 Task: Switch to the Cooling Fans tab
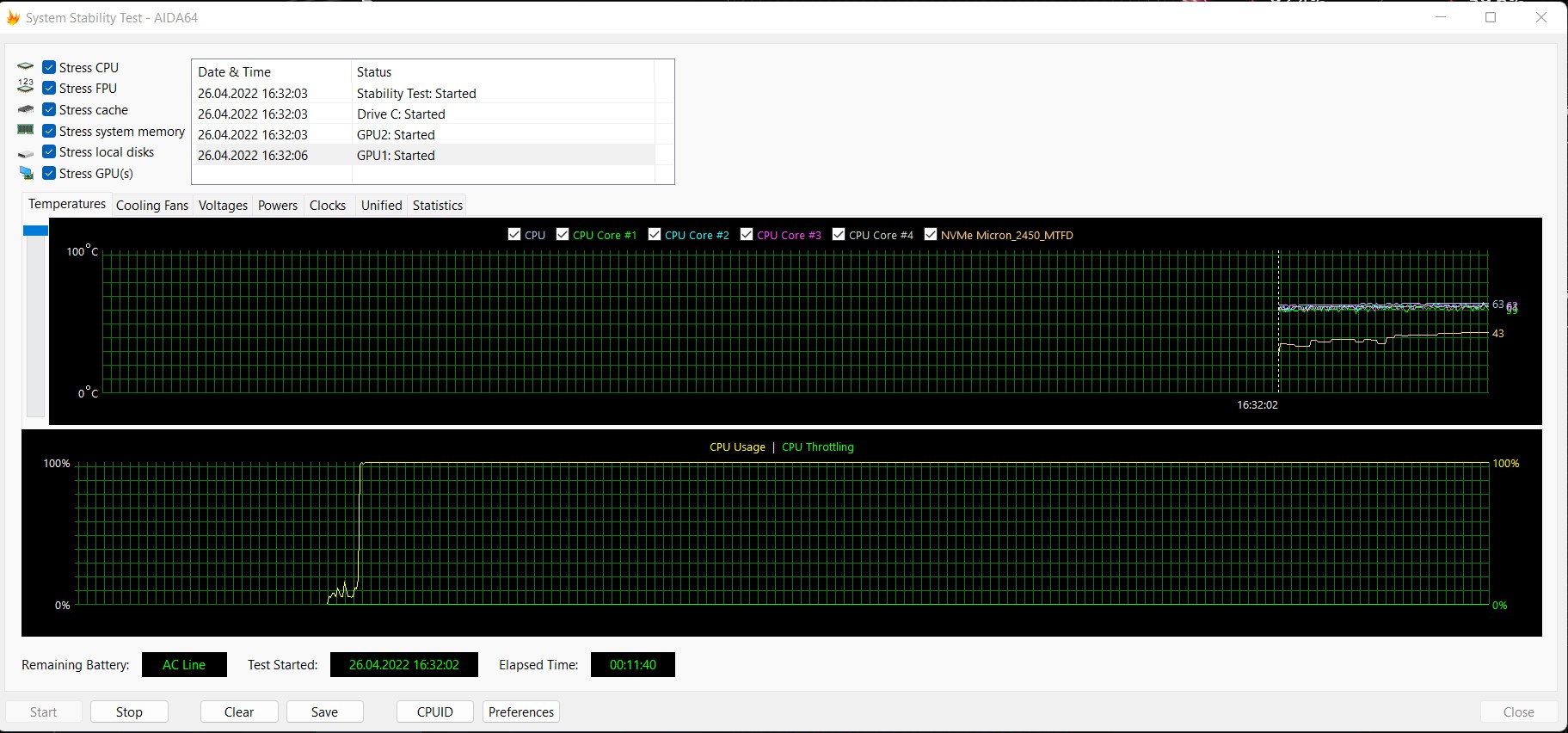(151, 206)
